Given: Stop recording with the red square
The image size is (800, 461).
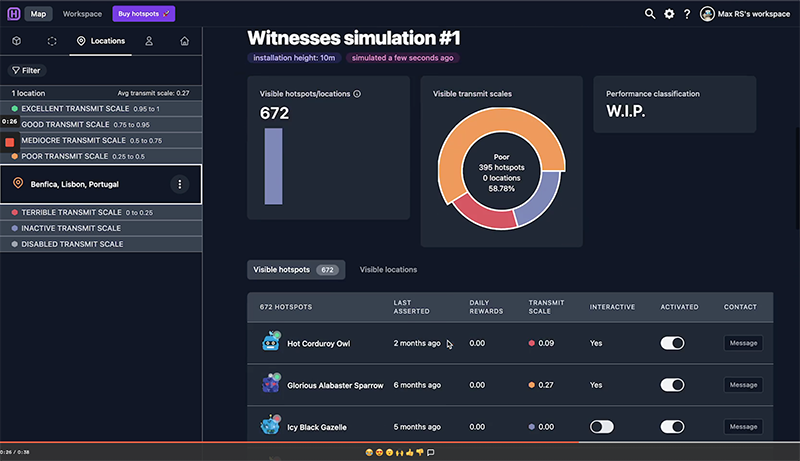Looking at the screenshot, I should 10,142.
